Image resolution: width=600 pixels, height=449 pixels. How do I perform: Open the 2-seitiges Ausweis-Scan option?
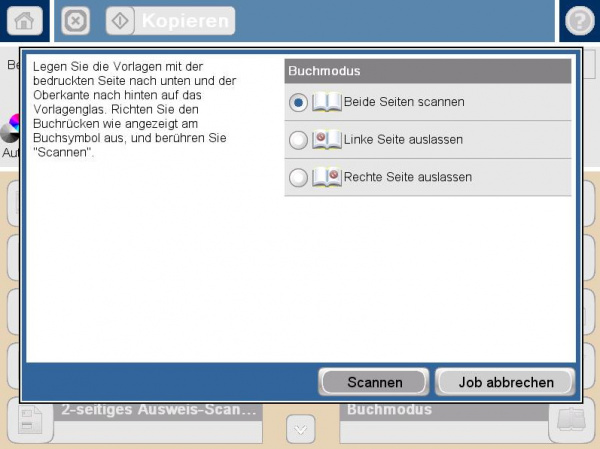158,423
